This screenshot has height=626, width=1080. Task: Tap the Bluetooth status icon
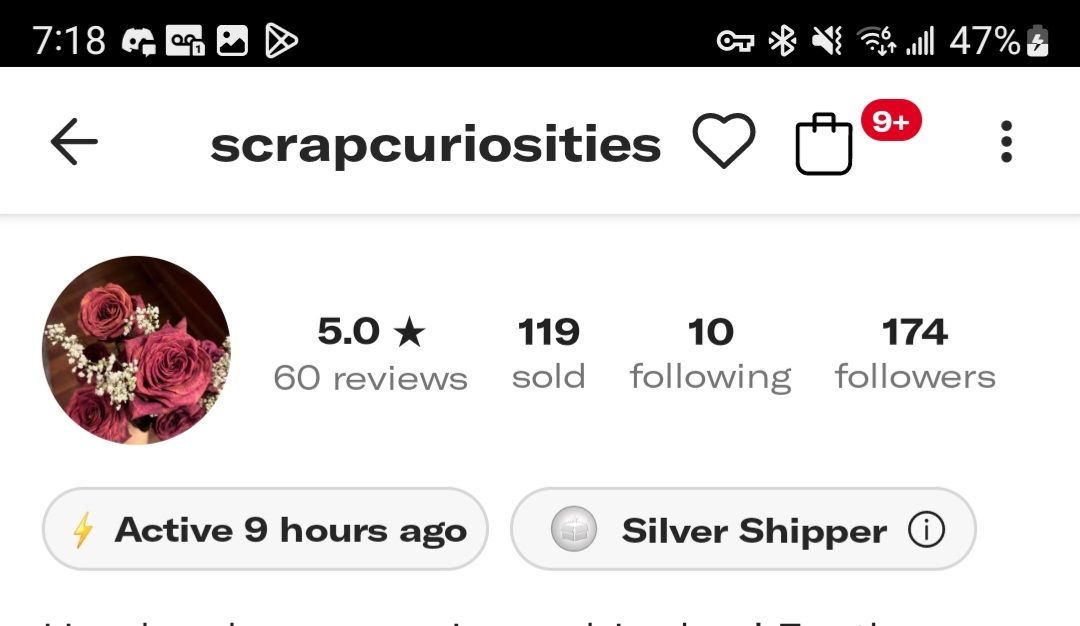(x=782, y=41)
